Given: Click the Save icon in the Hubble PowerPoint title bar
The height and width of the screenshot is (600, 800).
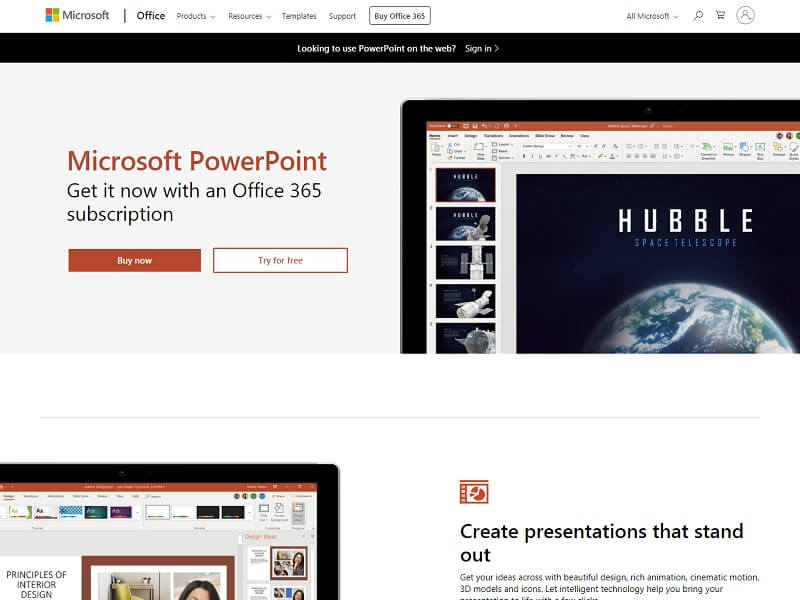Looking at the screenshot, I should point(475,126).
